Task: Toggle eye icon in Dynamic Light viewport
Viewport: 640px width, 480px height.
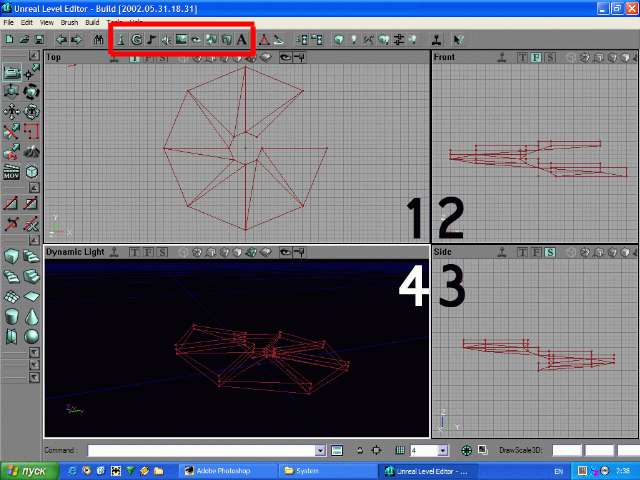Action: point(285,252)
